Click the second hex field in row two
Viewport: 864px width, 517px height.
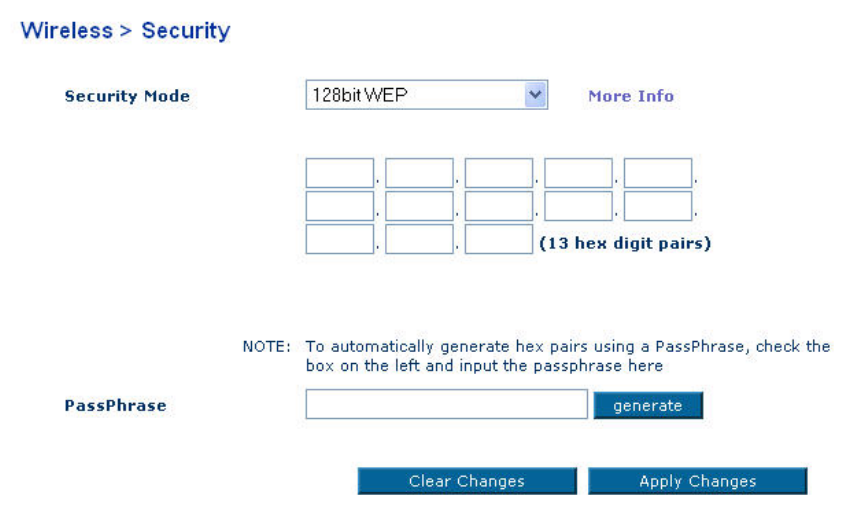[419, 206]
